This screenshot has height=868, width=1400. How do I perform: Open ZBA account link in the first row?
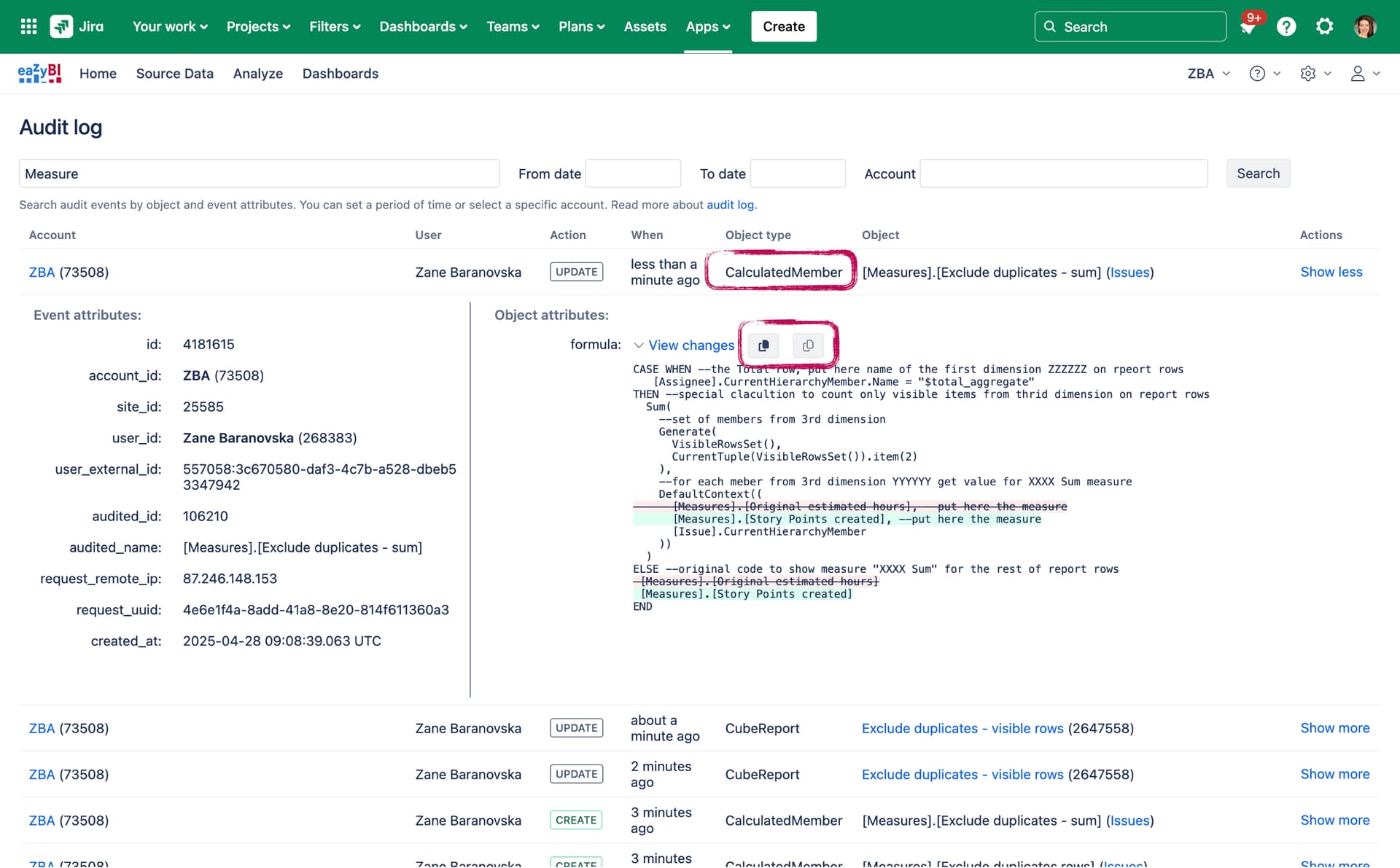tap(42, 273)
